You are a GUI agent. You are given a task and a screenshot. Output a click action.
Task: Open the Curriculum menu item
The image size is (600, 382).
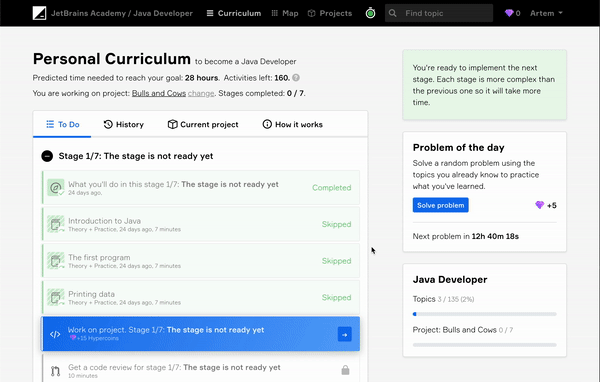[234, 13]
